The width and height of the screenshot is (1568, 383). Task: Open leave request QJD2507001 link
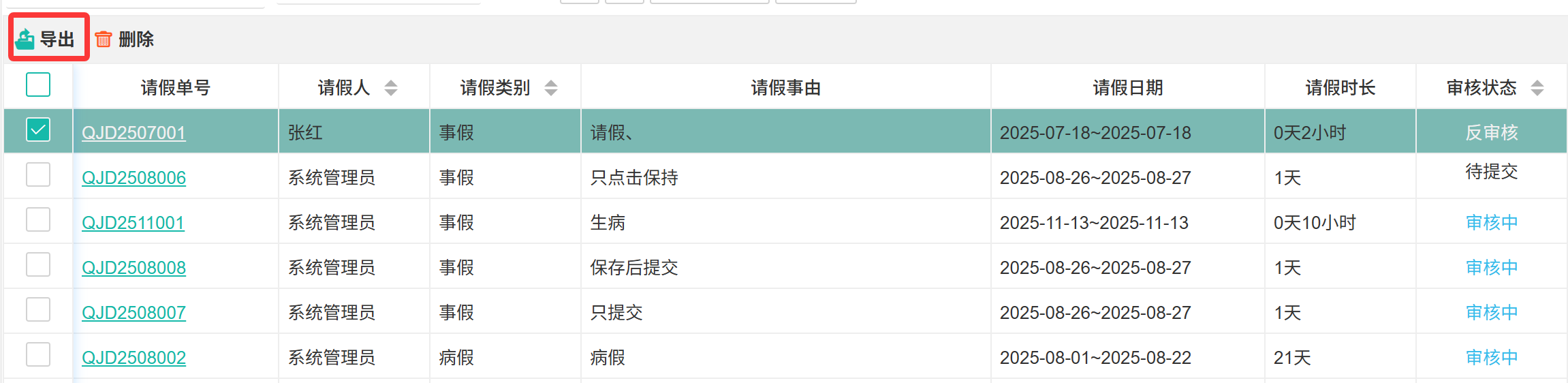pyautogui.click(x=134, y=133)
